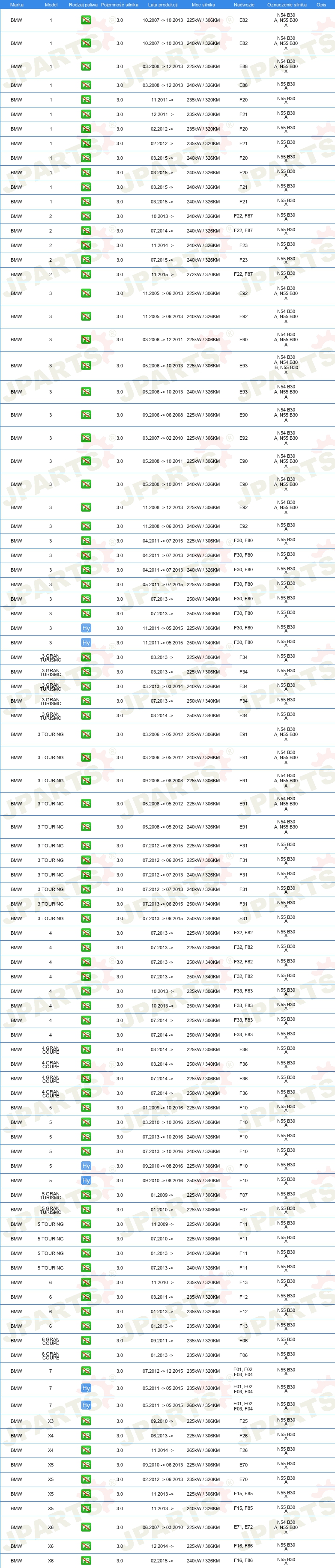This screenshot has height=1568, width=335.
Task: Click the petrol icon in the X4 265kW / 360KM row
Action: pyautogui.click(x=86, y=1451)
